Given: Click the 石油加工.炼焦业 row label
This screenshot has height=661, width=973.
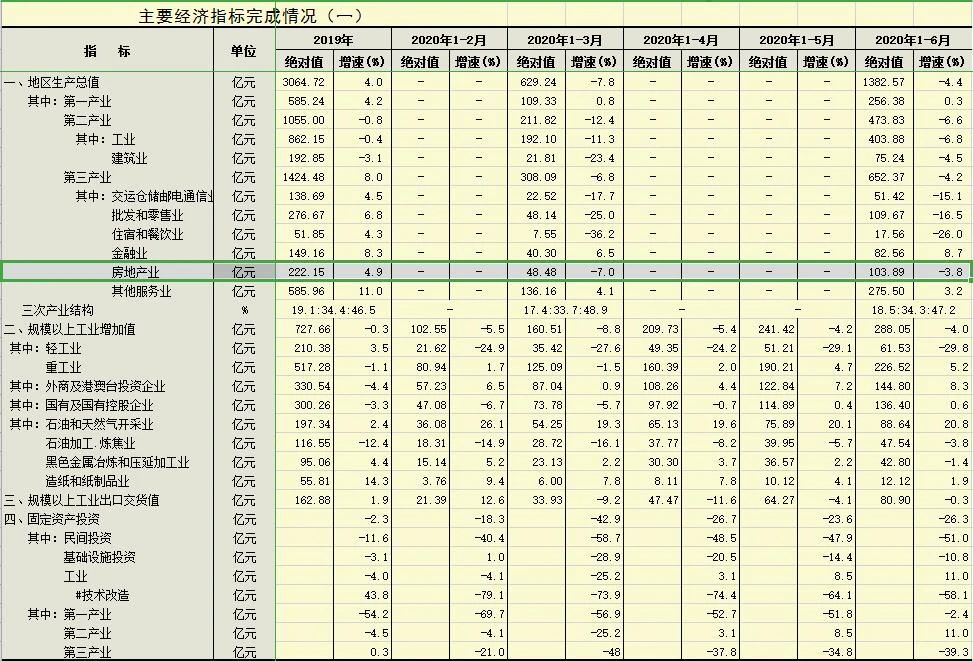Looking at the screenshot, I should 90,444.
